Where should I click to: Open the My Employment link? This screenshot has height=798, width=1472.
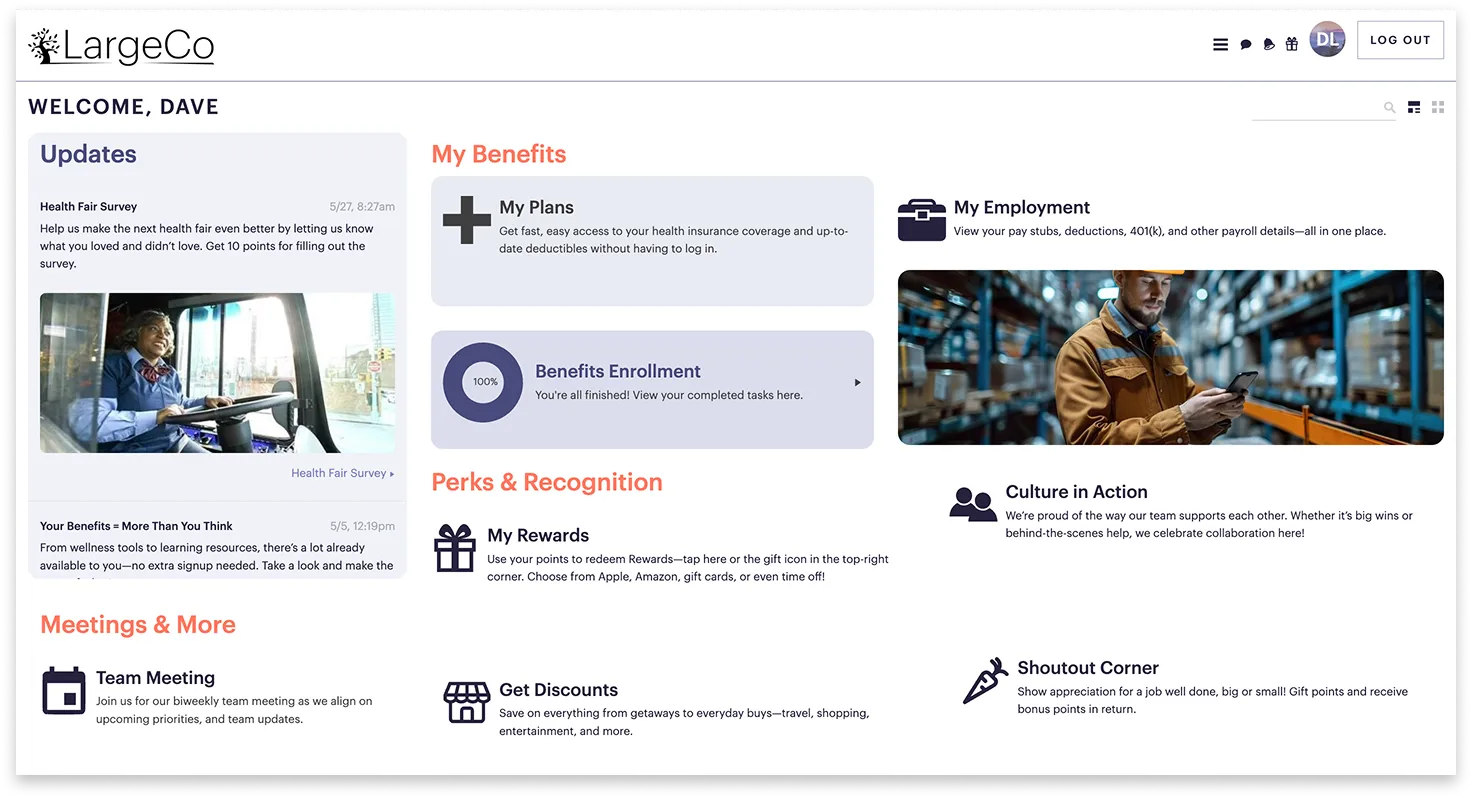click(x=1022, y=207)
